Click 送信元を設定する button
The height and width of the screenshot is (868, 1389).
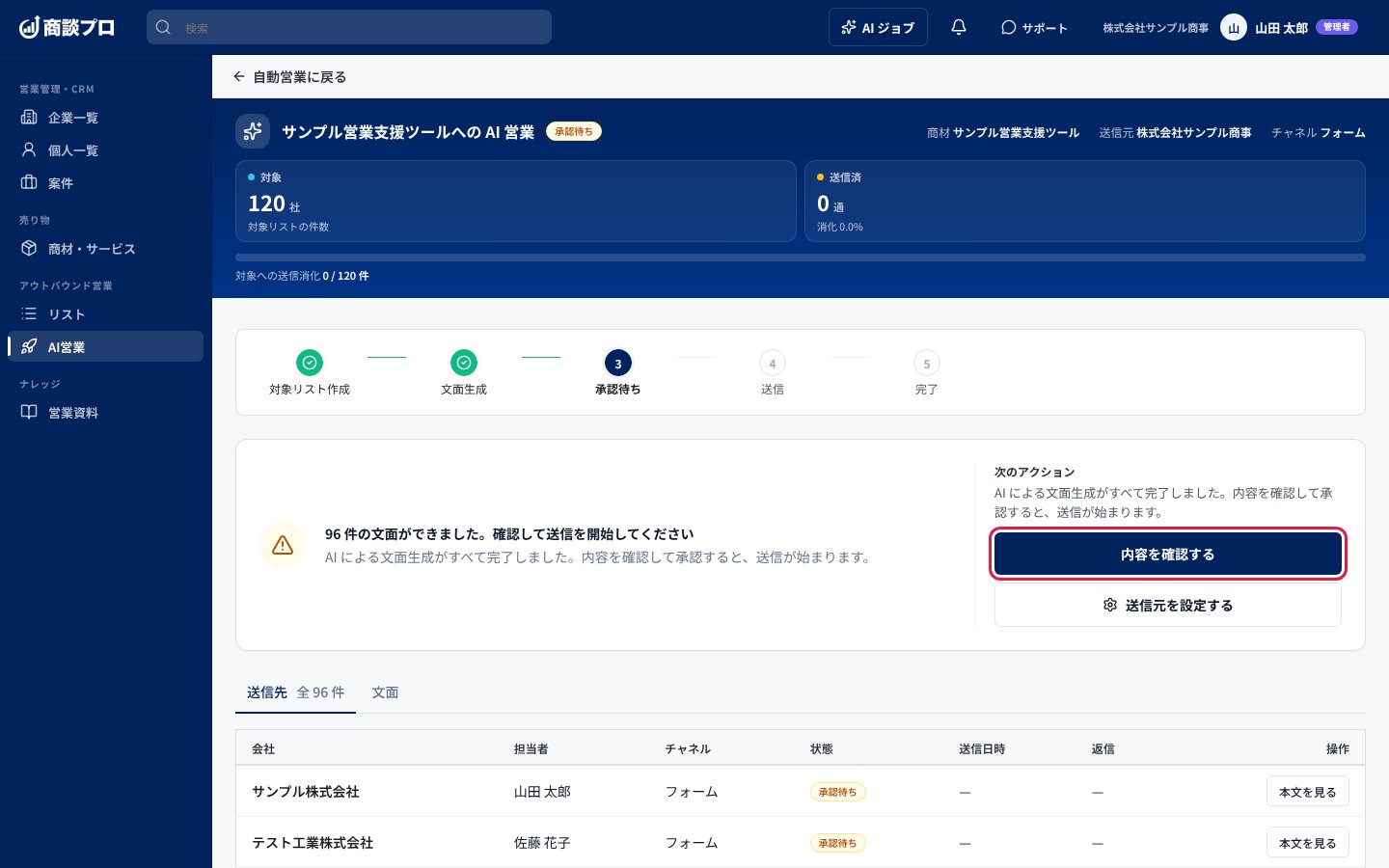(1168, 606)
